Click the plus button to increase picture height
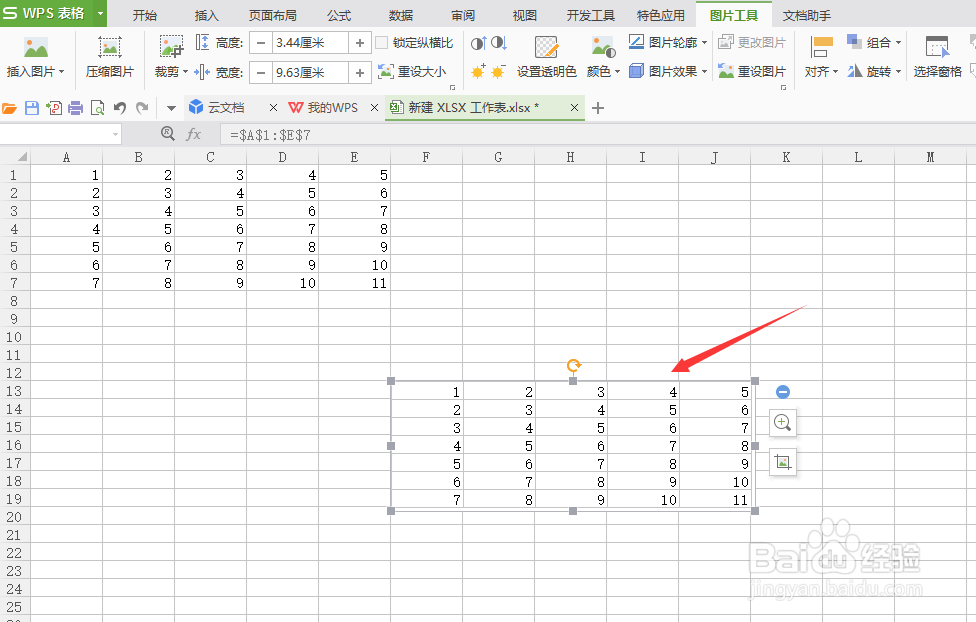Screen dimensions: 976x622 [x=359, y=43]
